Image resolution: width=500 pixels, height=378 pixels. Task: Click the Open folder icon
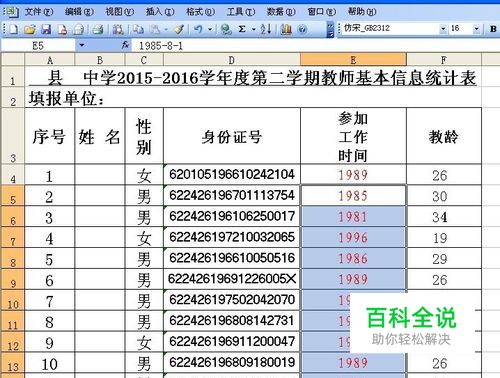tap(30, 29)
